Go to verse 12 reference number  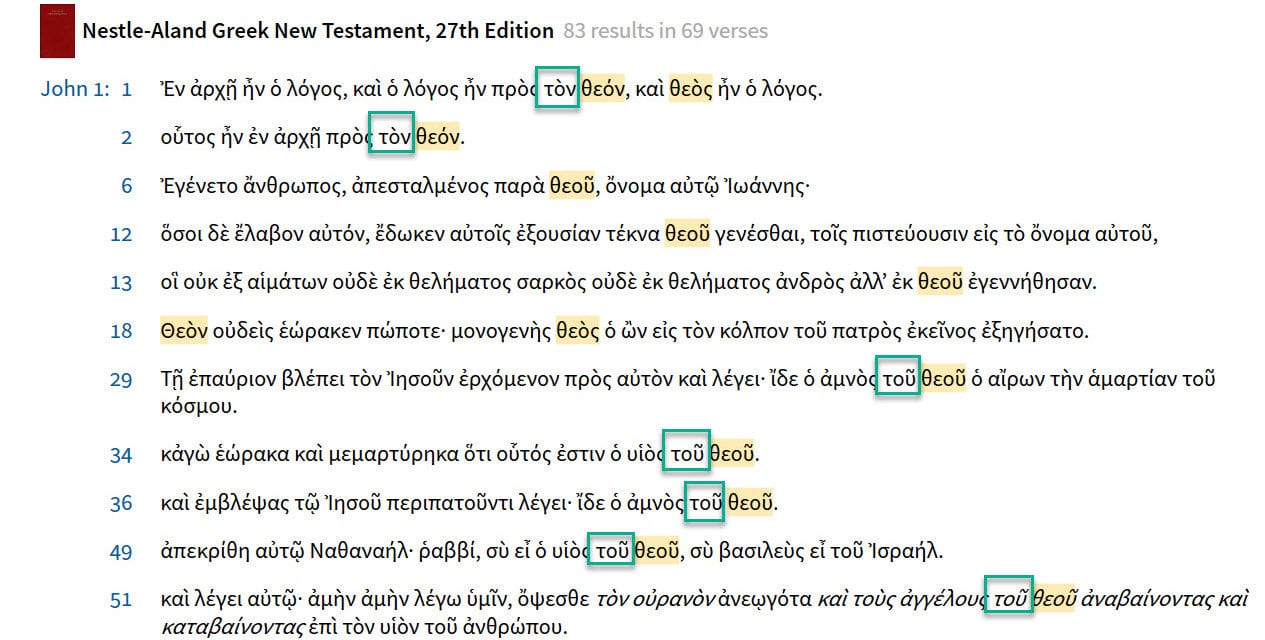(121, 234)
